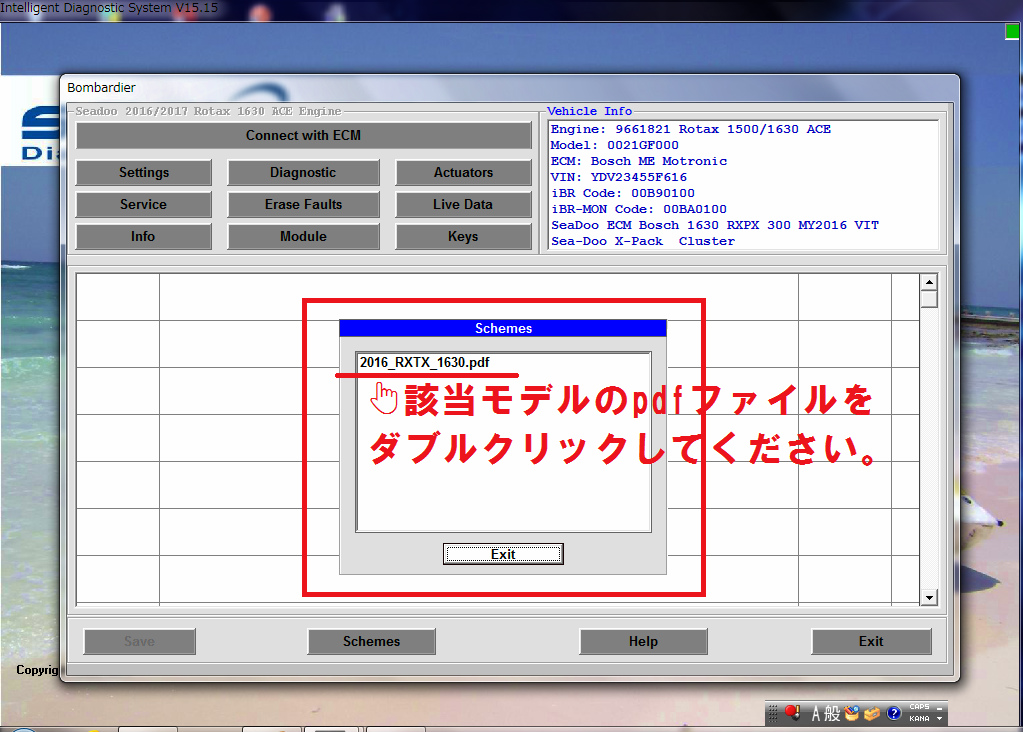
Task: Click the main window Exit button
Action: point(871,642)
